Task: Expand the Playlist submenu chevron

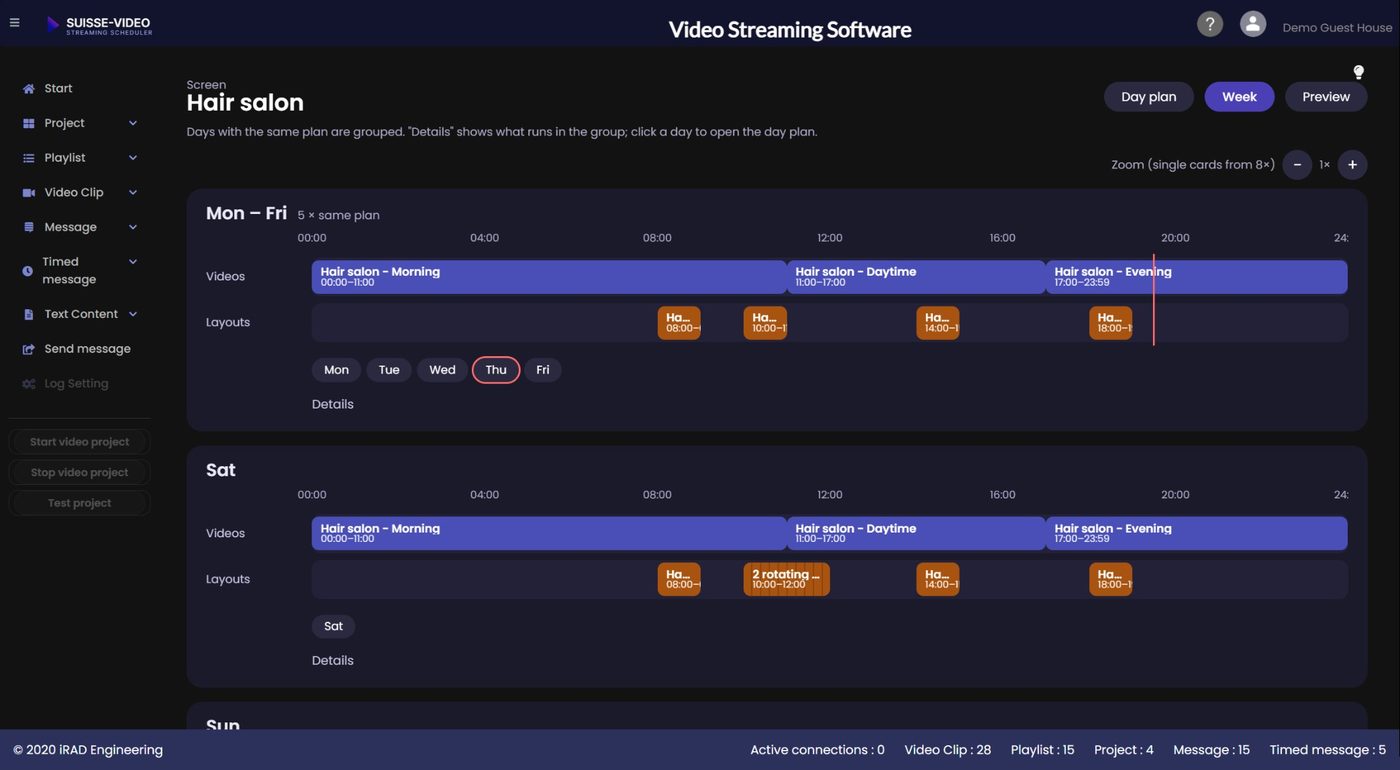Action: click(133, 158)
